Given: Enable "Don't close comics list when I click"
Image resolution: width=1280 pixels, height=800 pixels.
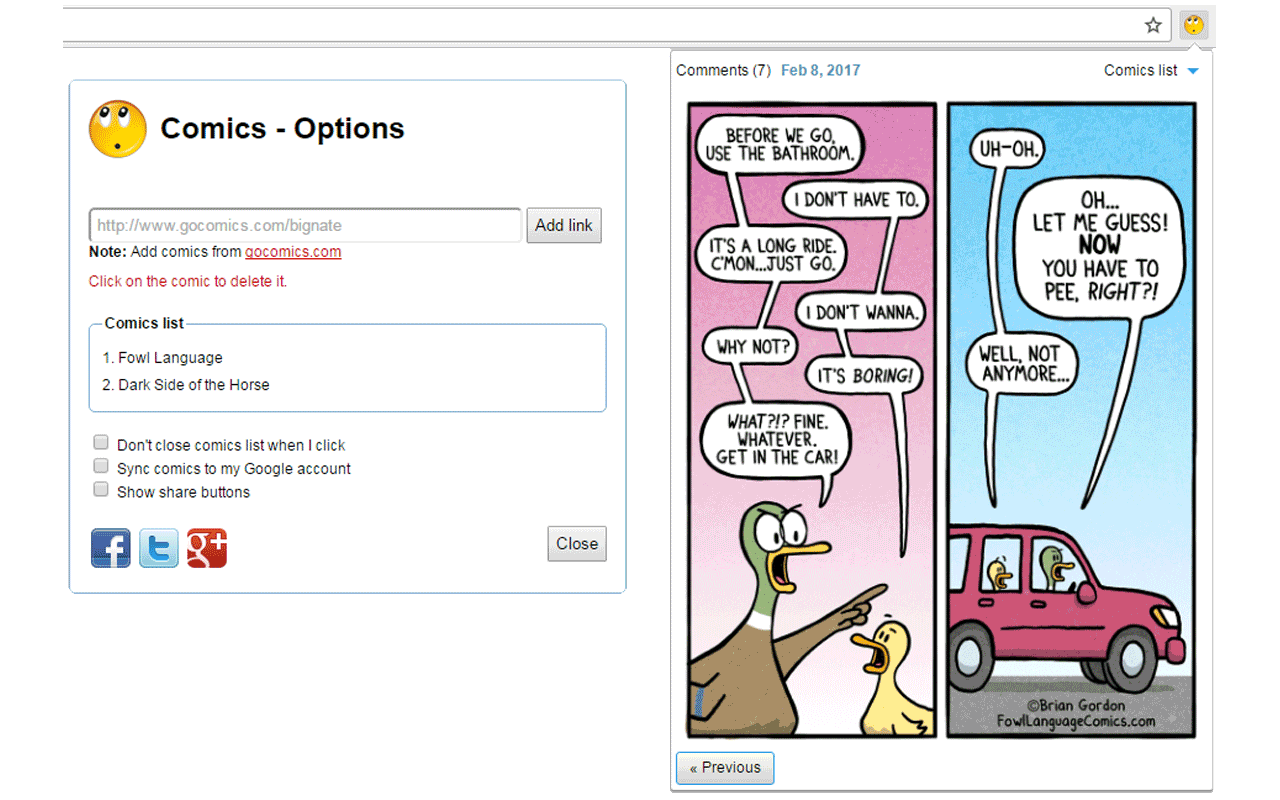Looking at the screenshot, I should click(101, 442).
